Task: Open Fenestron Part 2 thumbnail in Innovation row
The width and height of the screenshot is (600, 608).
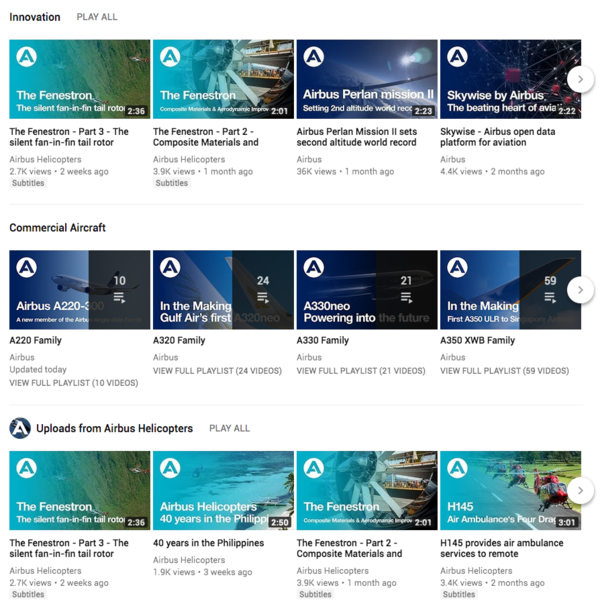Action: pos(223,79)
